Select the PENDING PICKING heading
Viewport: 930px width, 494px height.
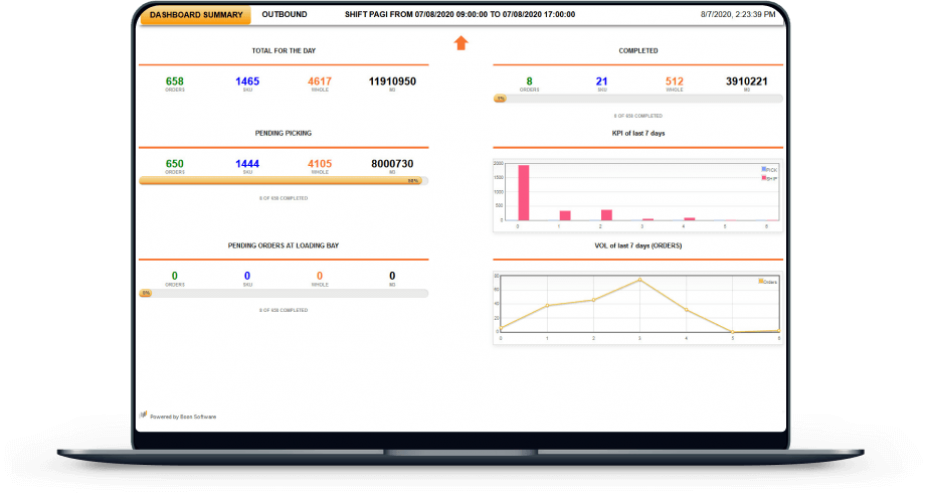coord(284,133)
